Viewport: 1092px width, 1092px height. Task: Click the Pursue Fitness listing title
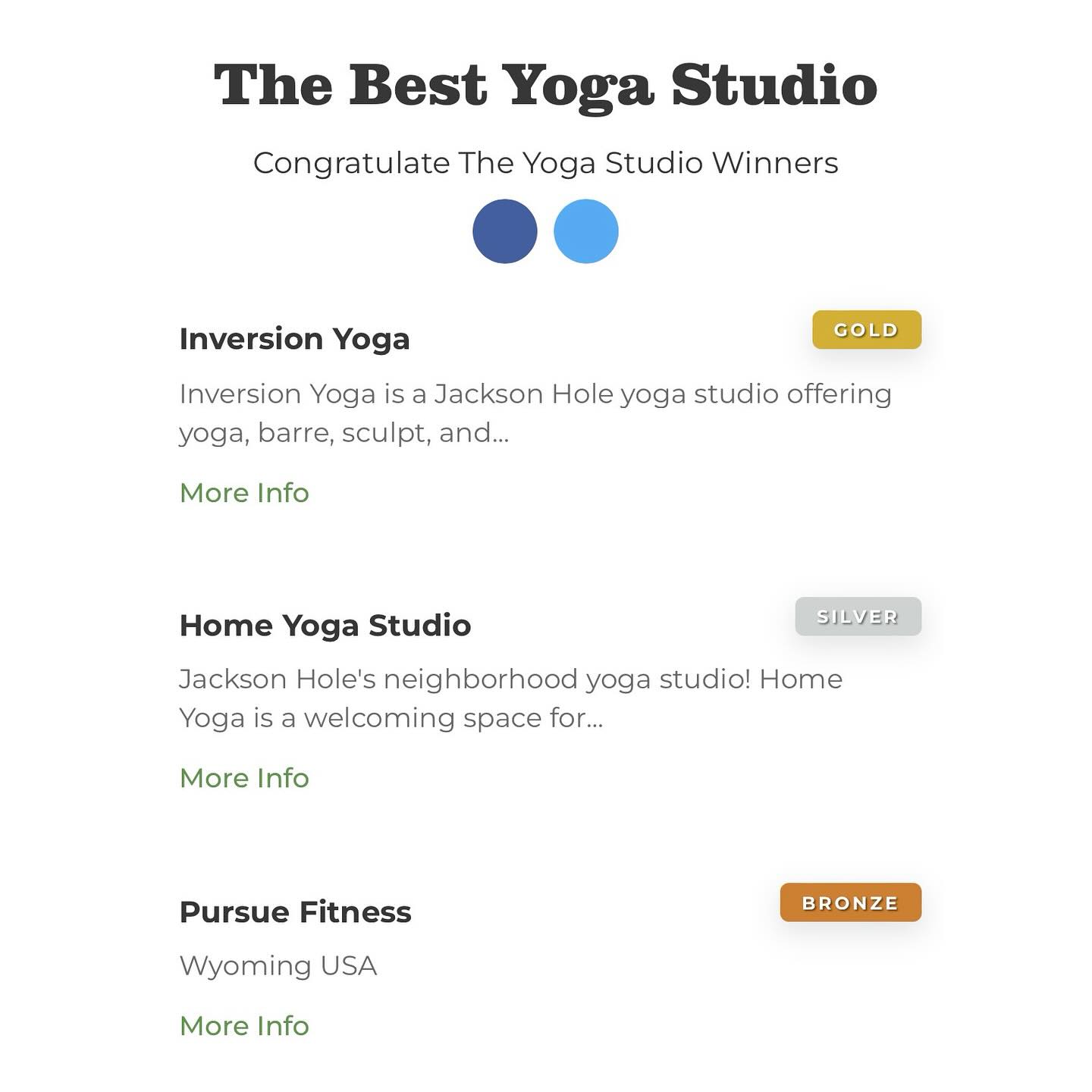tap(296, 912)
